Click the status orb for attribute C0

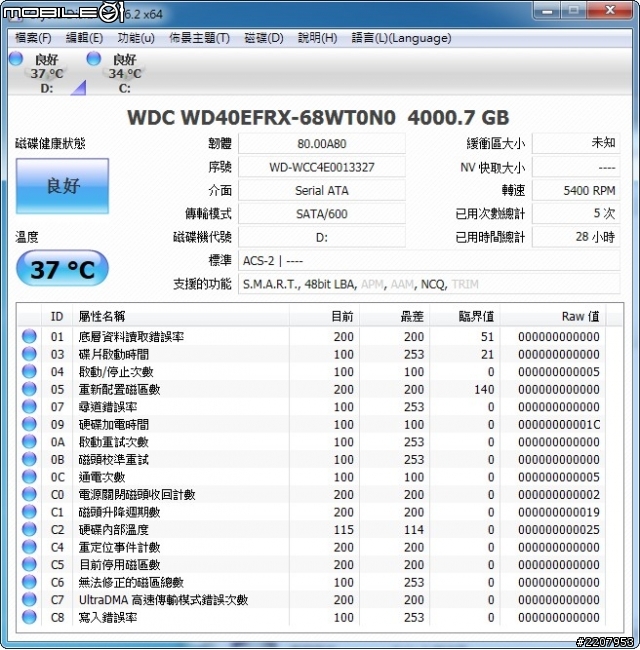point(29,494)
